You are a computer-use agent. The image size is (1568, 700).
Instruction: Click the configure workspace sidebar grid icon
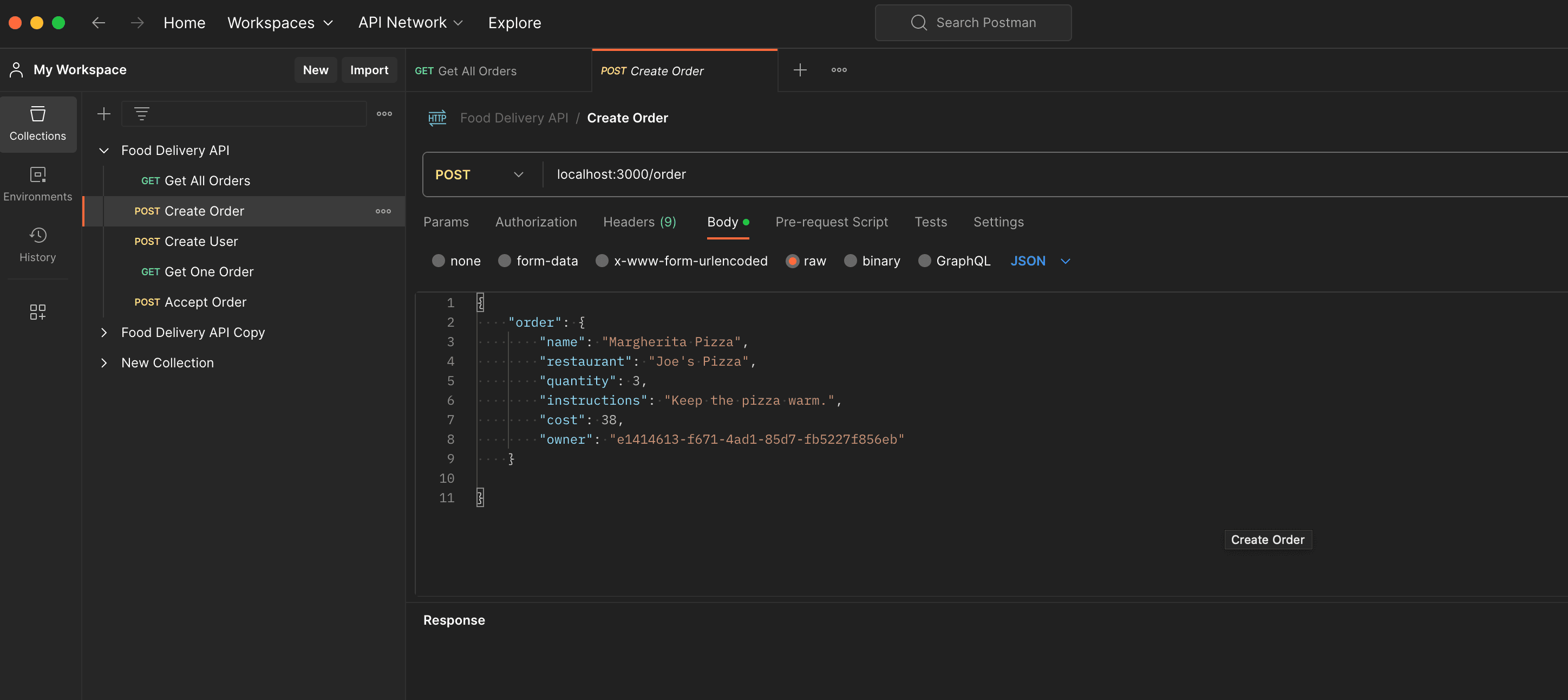click(38, 312)
